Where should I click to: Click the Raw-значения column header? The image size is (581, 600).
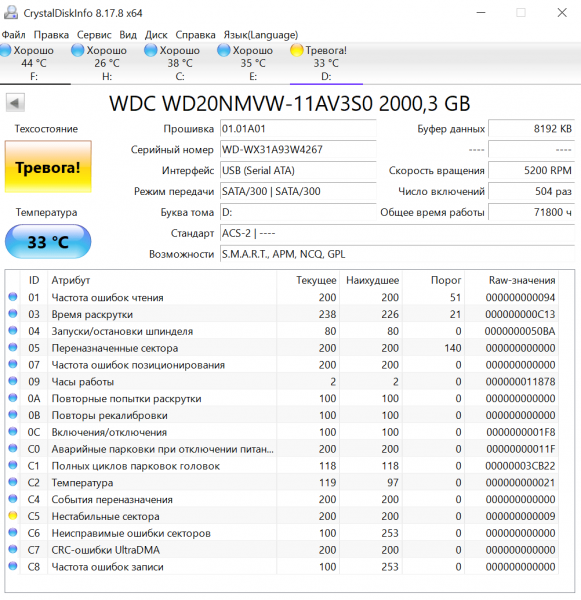522,280
